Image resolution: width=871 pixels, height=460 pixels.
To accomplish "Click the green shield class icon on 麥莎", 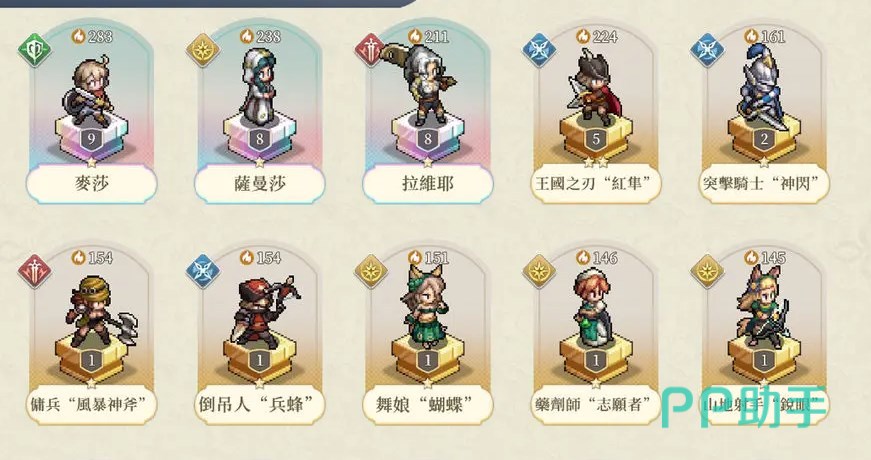I will pos(34,51).
